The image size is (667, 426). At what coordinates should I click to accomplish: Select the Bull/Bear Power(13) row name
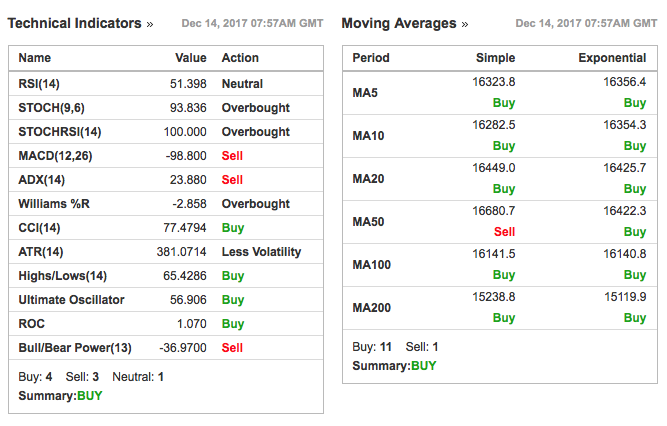[x=75, y=348]
